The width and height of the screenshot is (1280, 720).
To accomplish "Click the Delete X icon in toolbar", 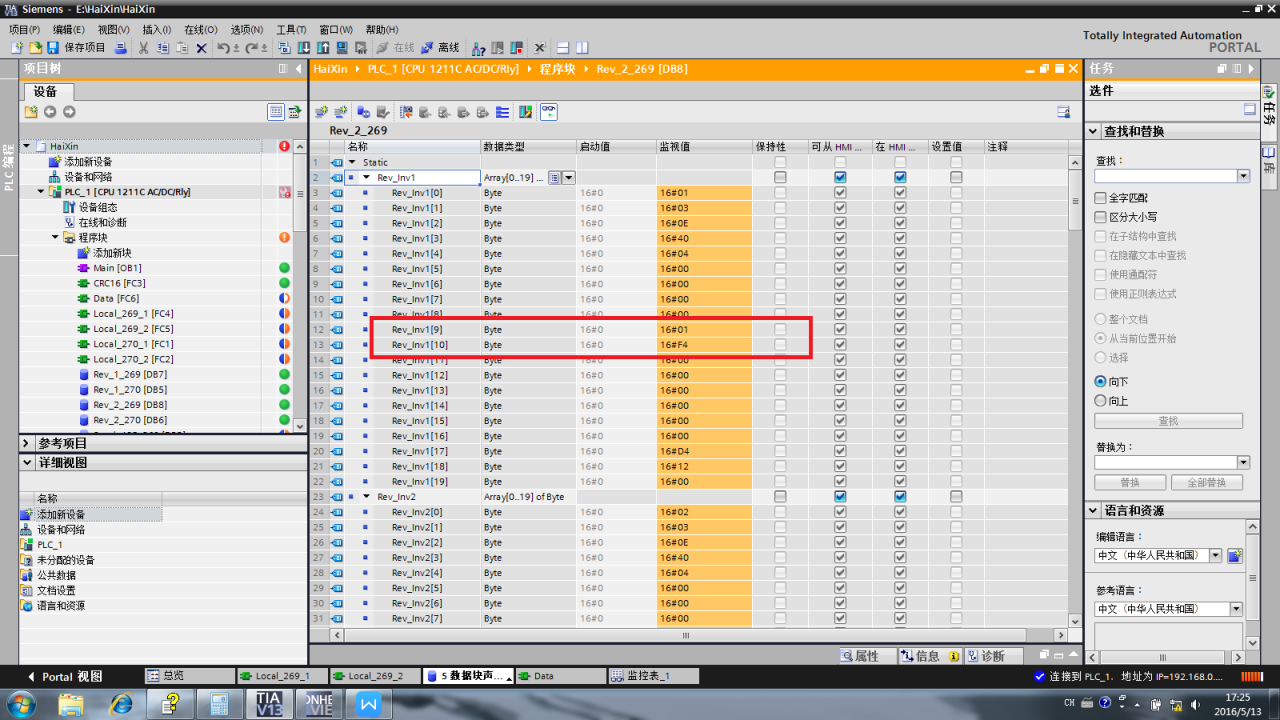I will point(201,47).
